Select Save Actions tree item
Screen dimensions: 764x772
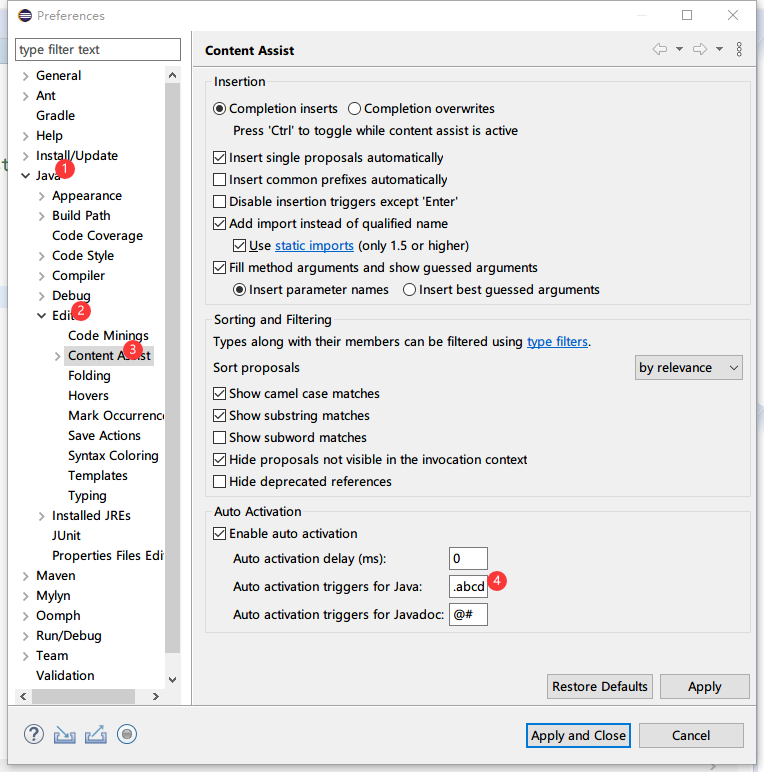104,436
